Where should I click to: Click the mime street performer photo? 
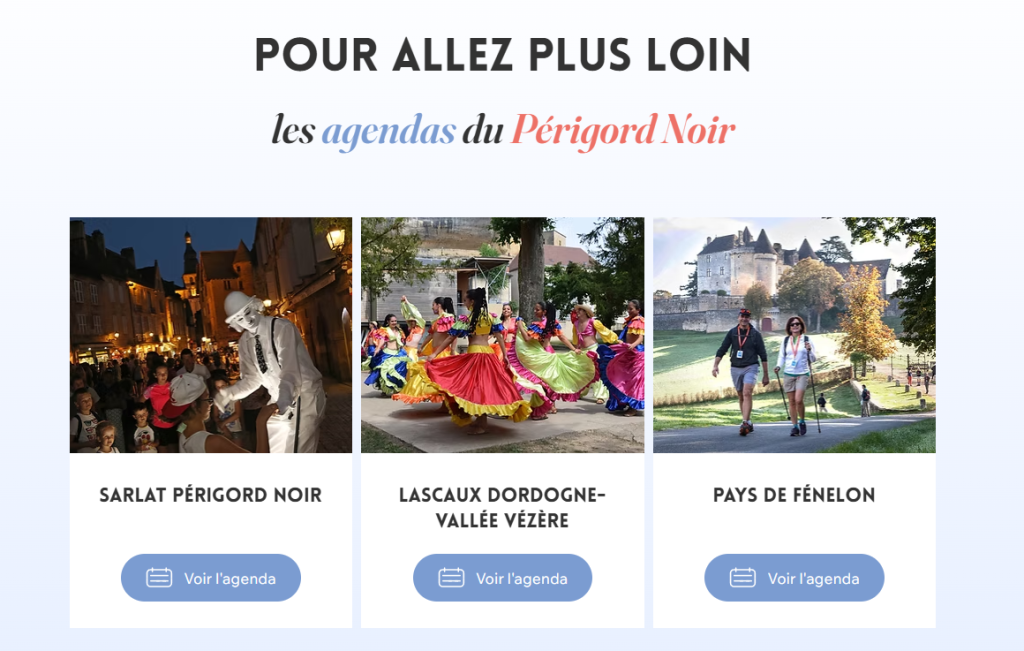point(210,335)
